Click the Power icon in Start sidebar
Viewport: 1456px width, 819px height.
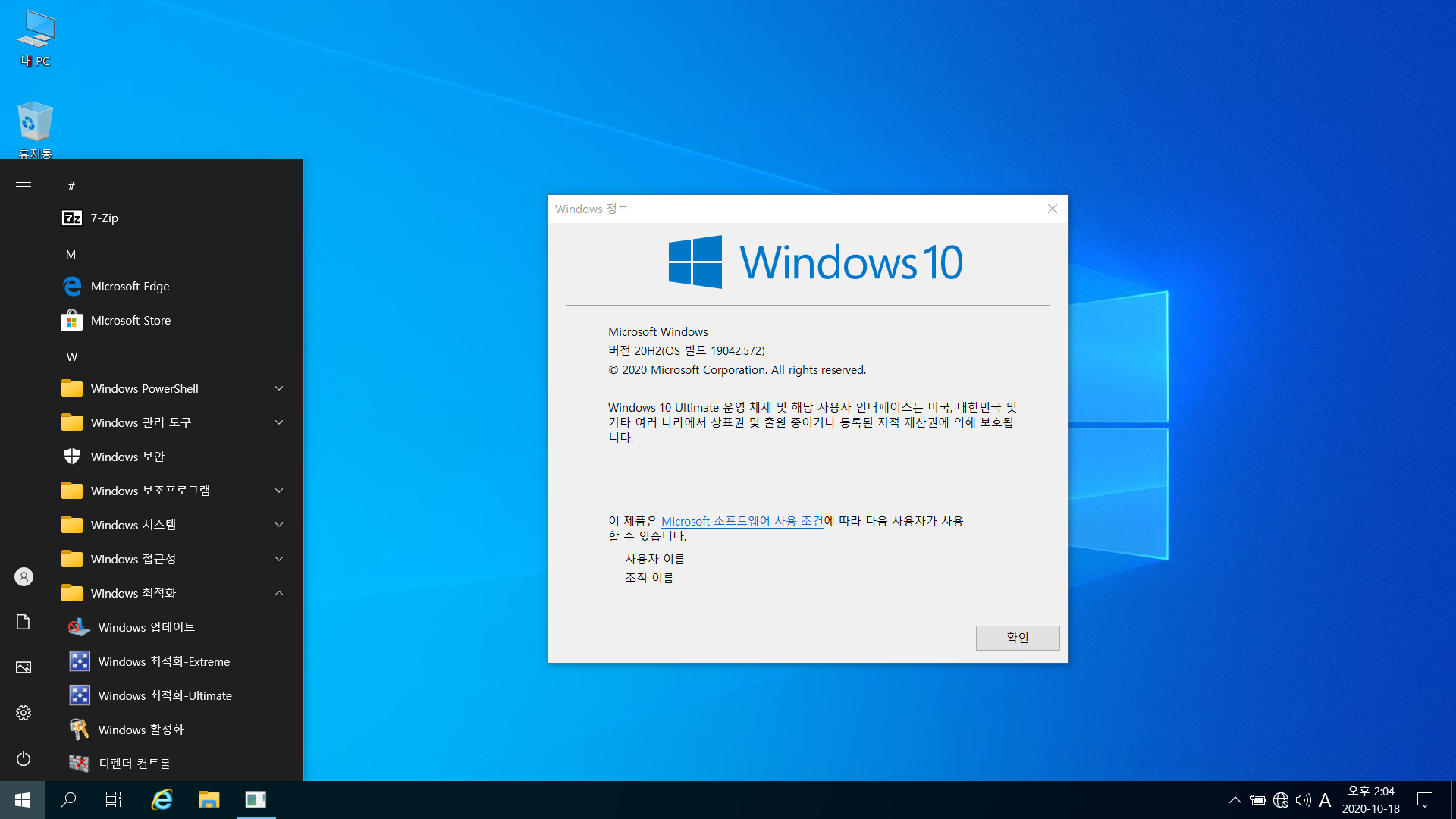coord(24,759)
